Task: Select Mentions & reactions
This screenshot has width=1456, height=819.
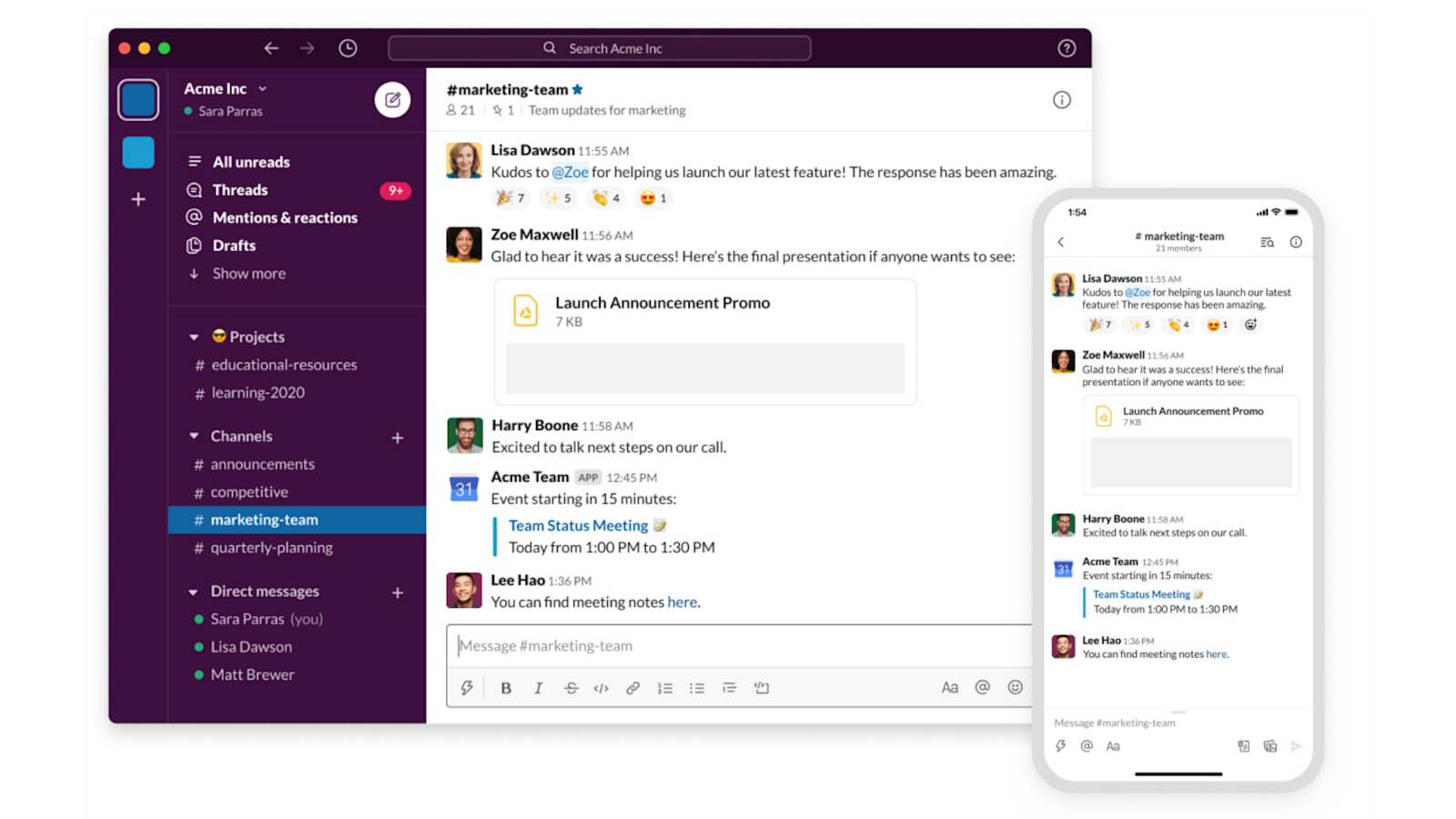Action: [284, 217]
